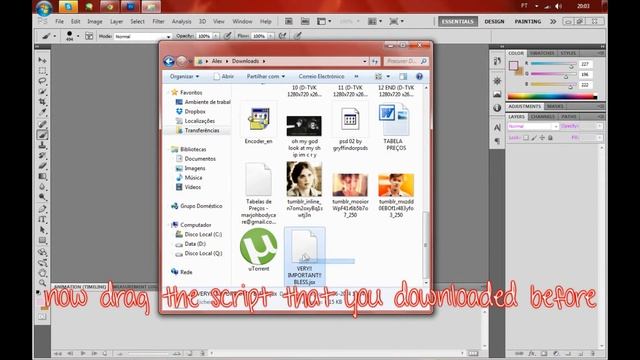Open the Brush Preset picker dropdown

78,36
